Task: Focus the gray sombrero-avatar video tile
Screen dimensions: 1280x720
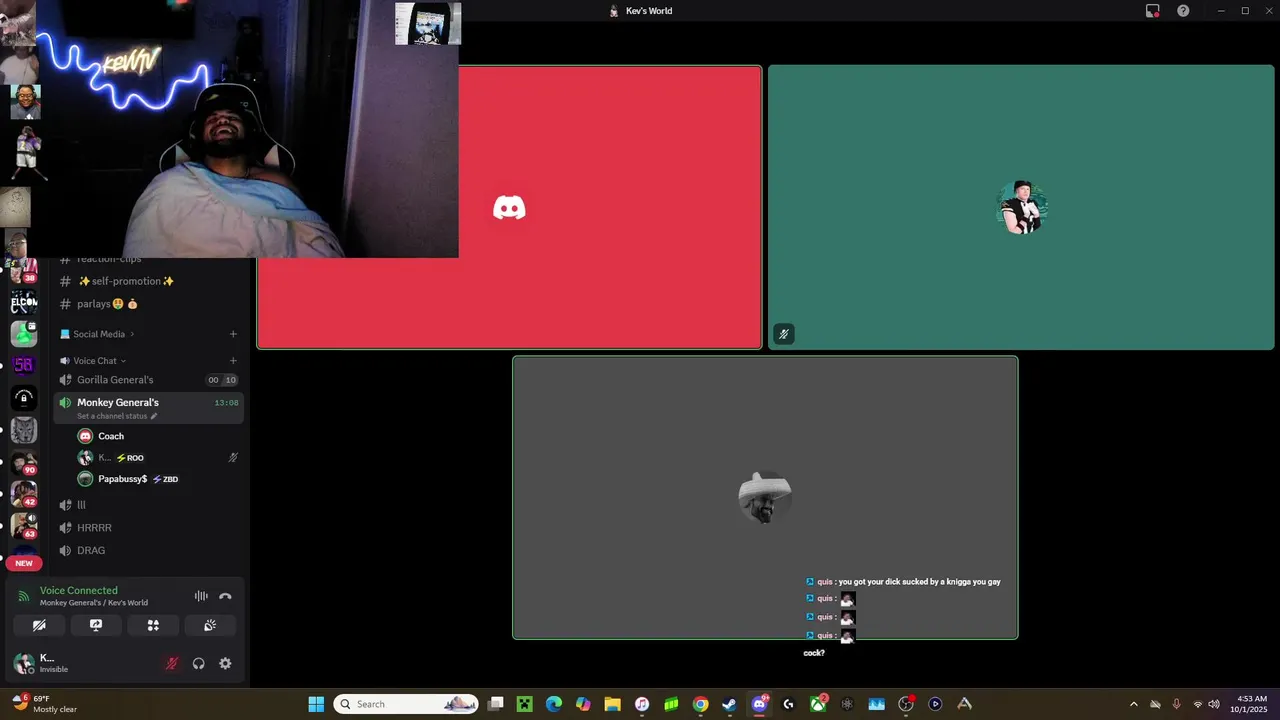Action: (765, 498)
